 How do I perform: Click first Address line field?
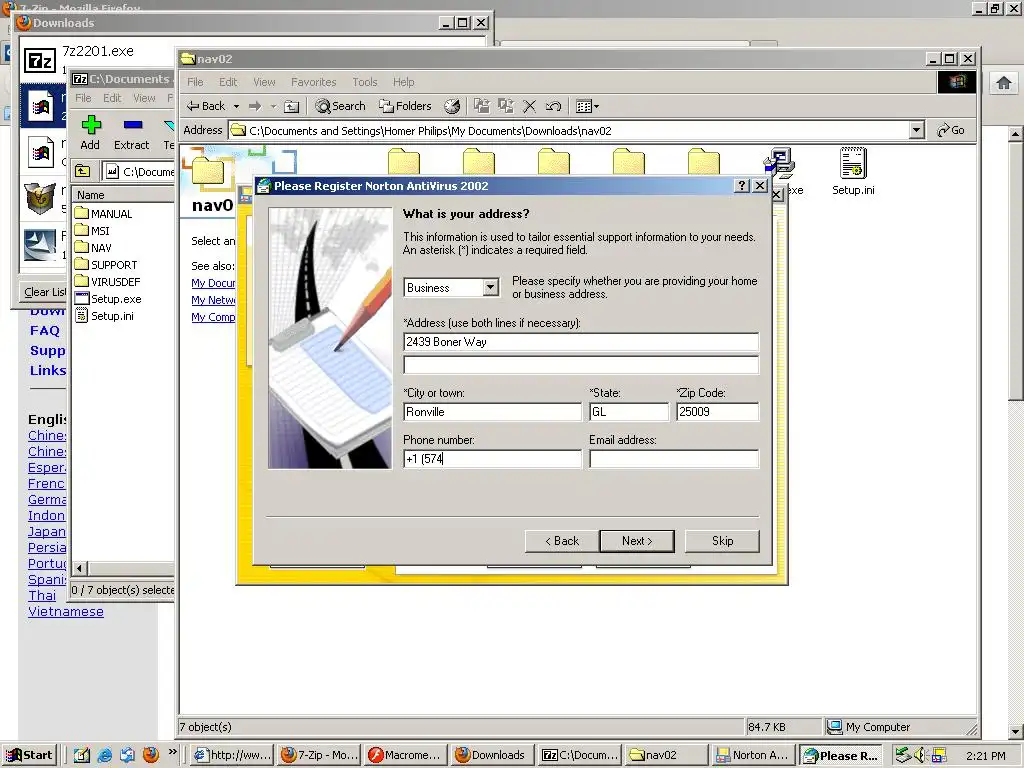[x=581, y=342]
